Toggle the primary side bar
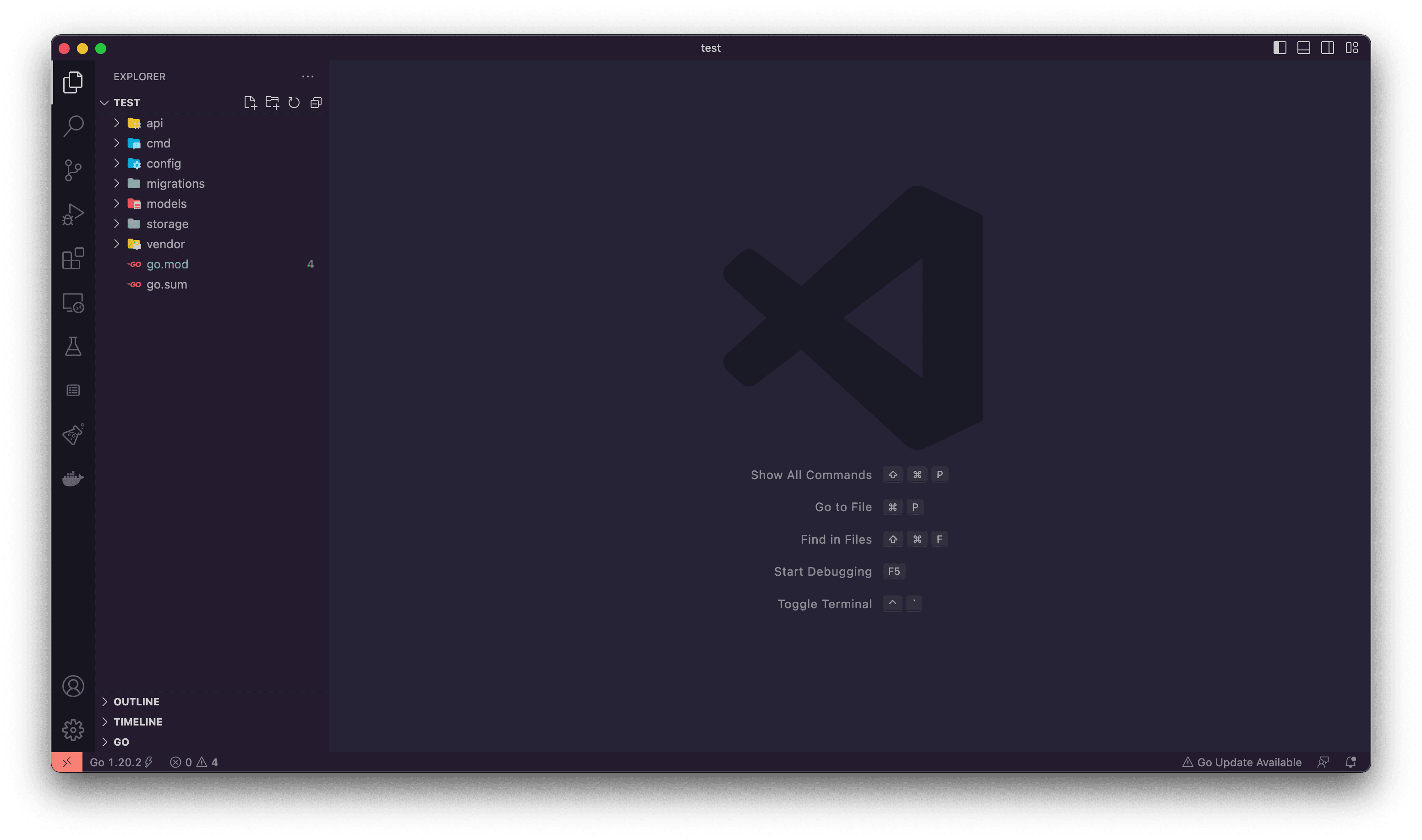Viewport: 1422px width, 840px height. click(1280, 48)
